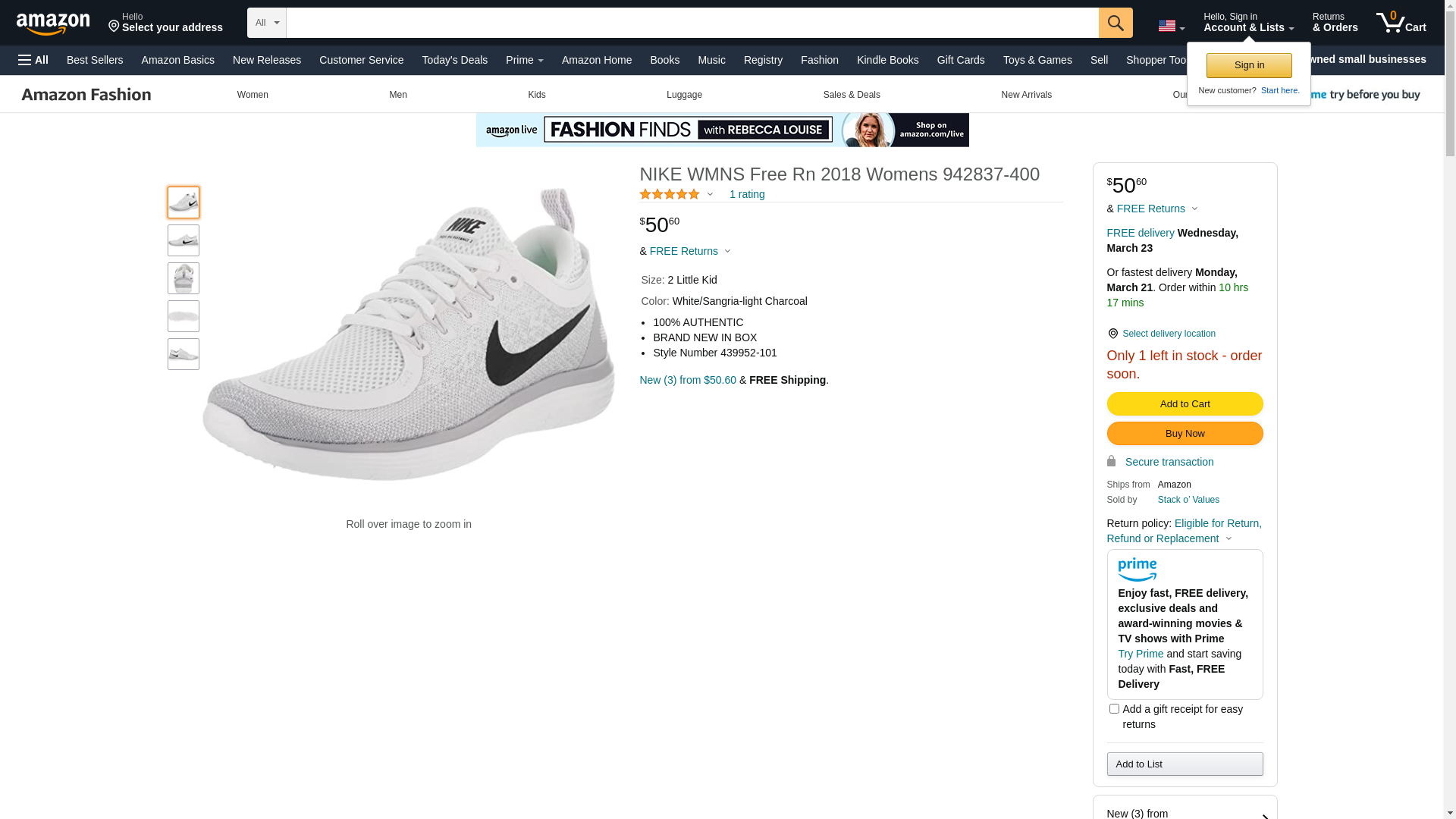Open Add to List dropdown

(x=1184, y=764)
